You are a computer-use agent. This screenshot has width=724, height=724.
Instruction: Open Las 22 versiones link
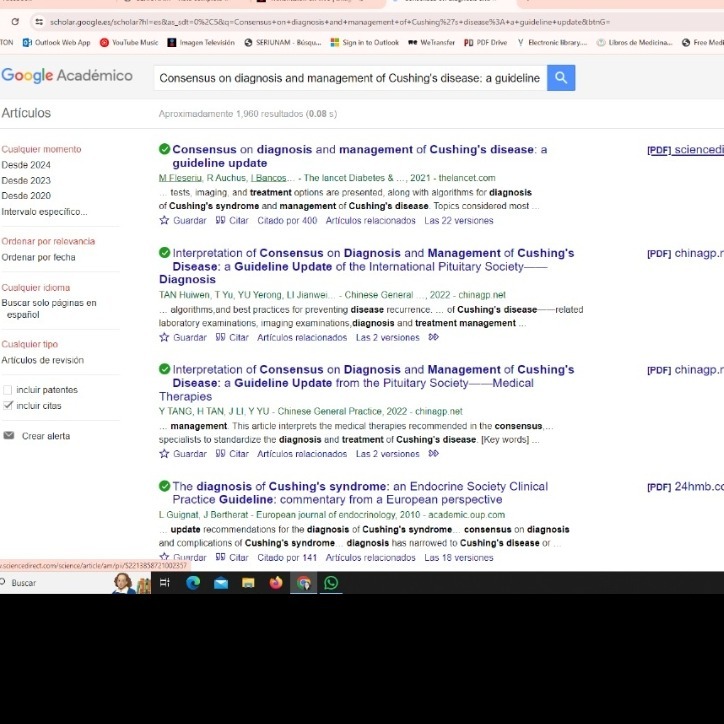459,220
